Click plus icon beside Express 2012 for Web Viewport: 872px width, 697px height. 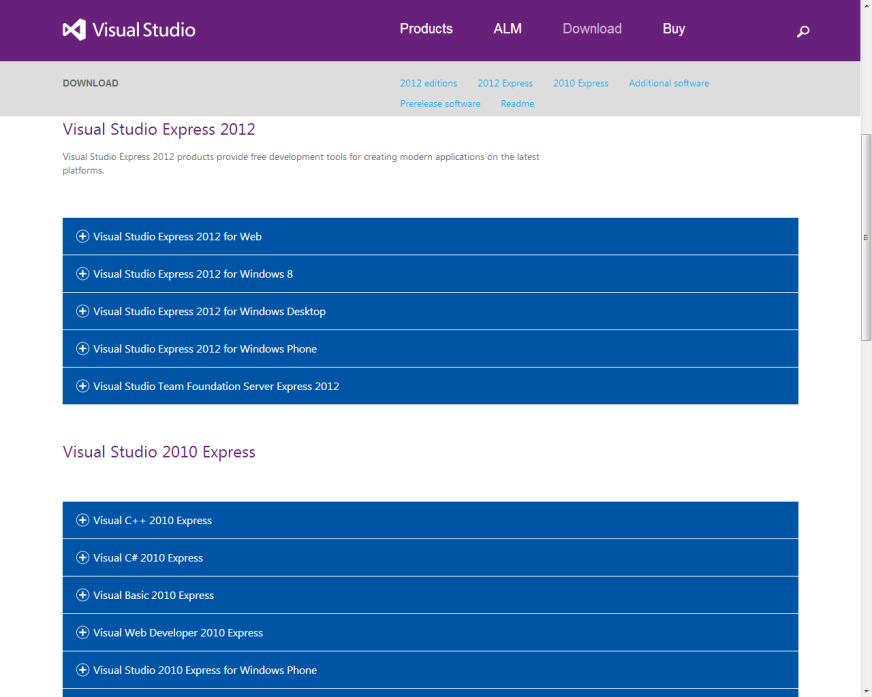point(82,236)
